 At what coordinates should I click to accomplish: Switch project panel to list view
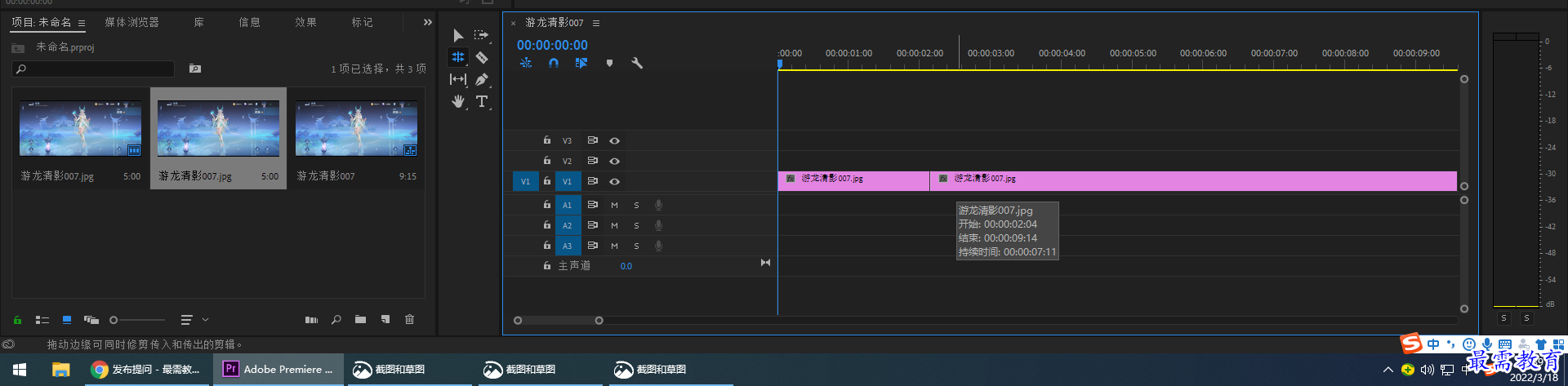tap(42, 320)
